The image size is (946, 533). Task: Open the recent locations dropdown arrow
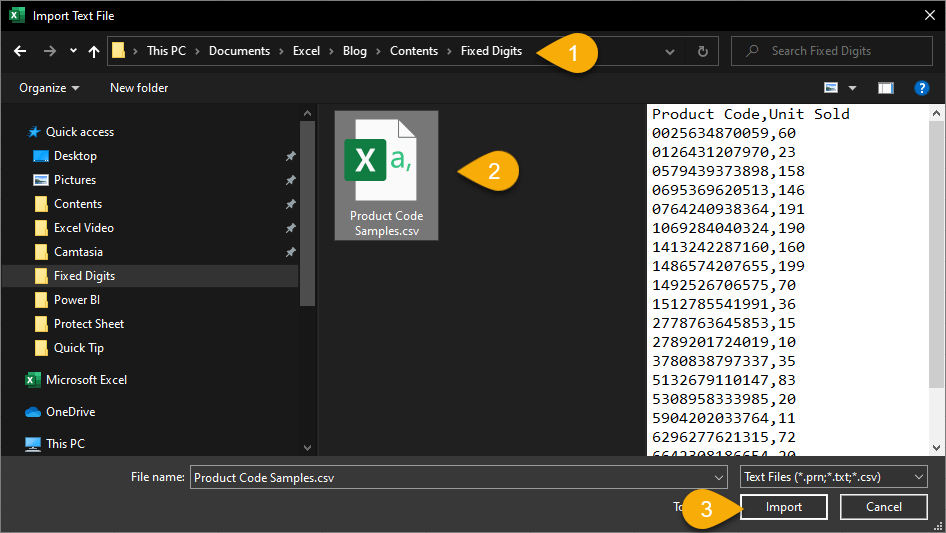click(73, 51)
